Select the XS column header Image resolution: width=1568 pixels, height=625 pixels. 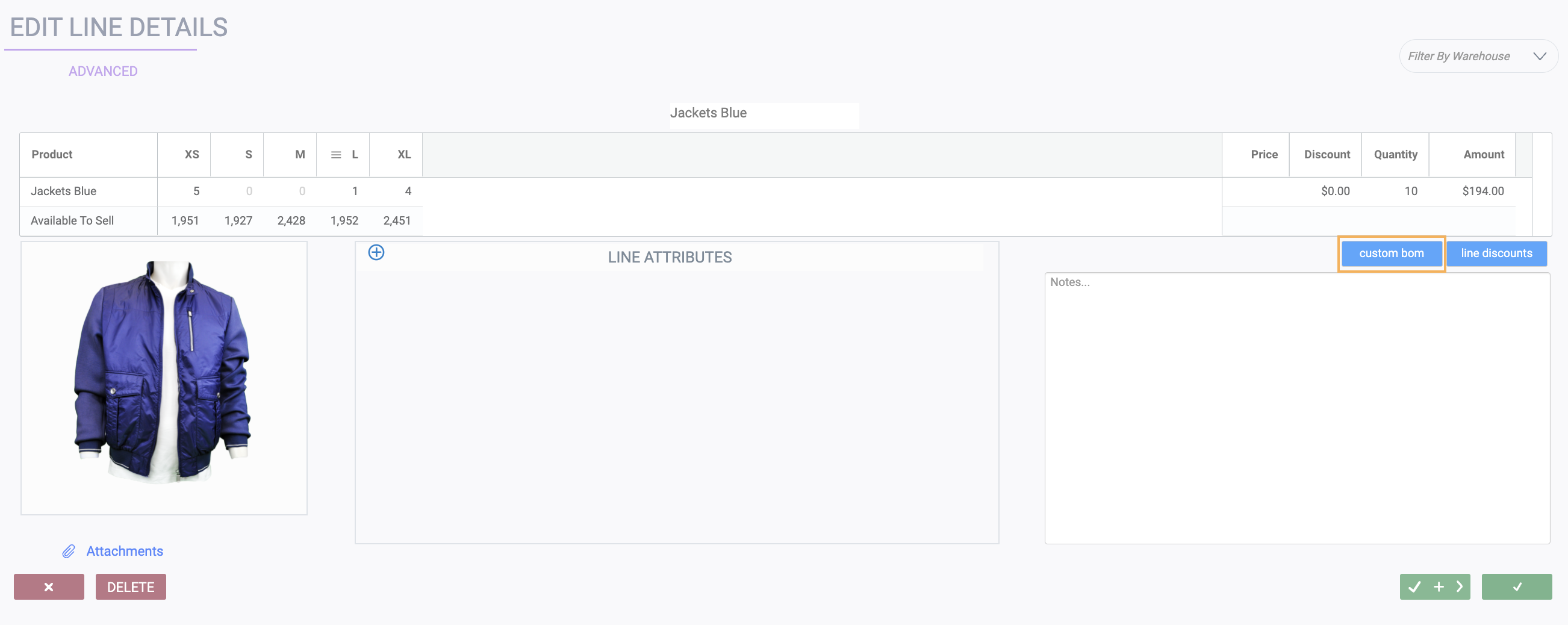coord(184,155)
